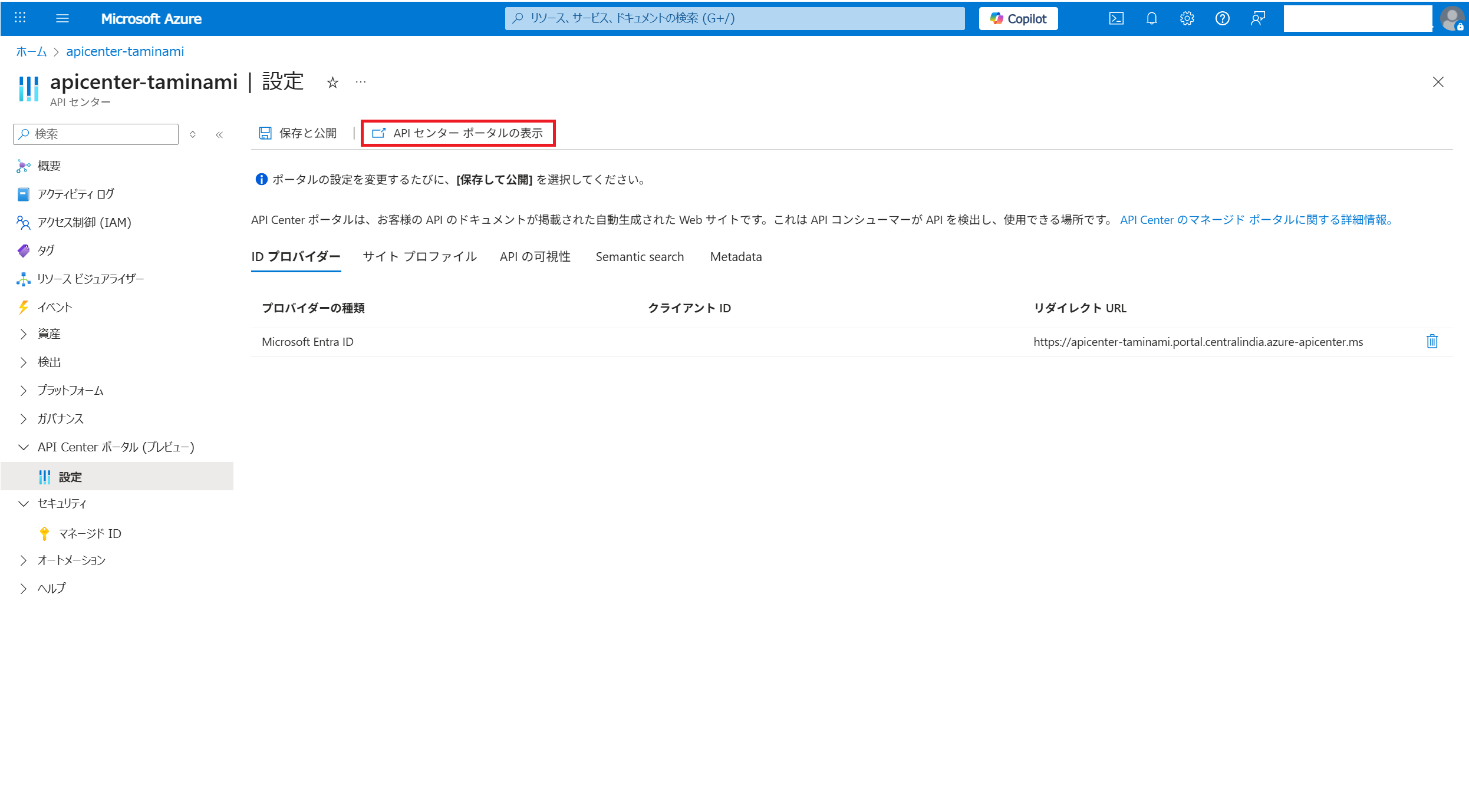
Task: Close the settings blade with X
Action: 1438,82
